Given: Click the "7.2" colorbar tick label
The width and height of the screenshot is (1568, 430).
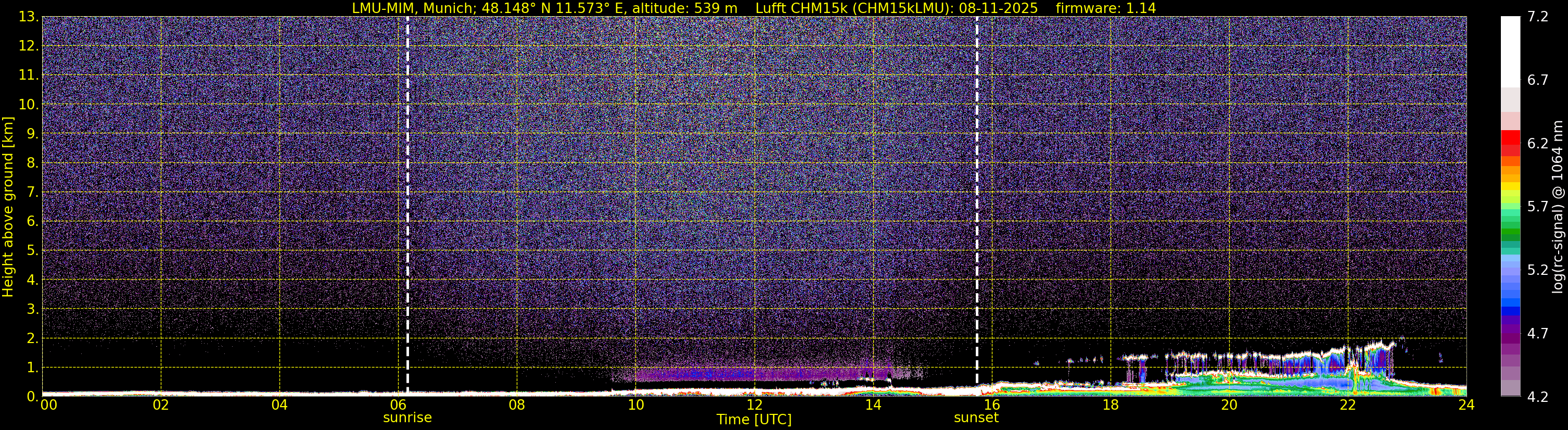Looking at the screenshot, I should pyautogui.click(x=1538, y=17).
